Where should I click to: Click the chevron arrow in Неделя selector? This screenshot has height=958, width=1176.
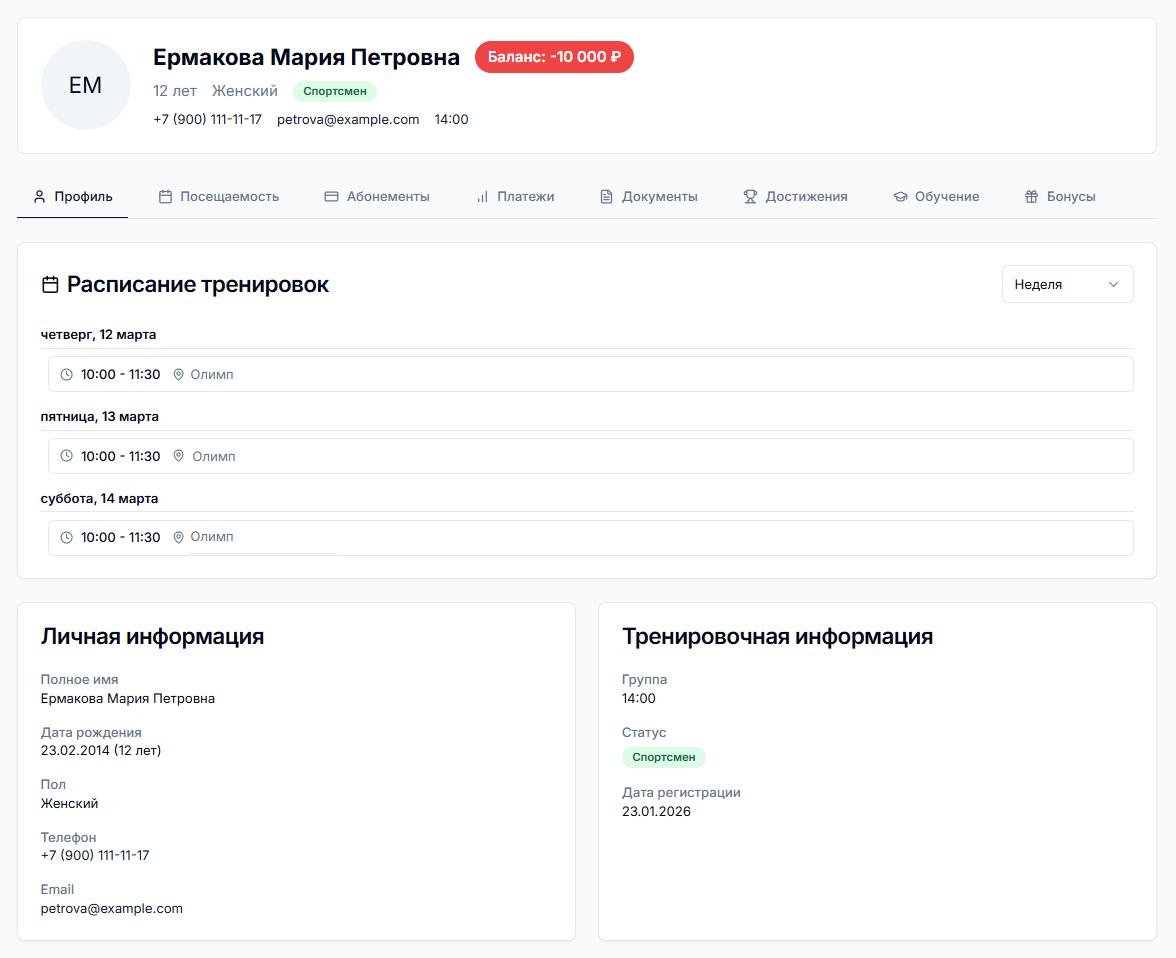(1113, 284)
